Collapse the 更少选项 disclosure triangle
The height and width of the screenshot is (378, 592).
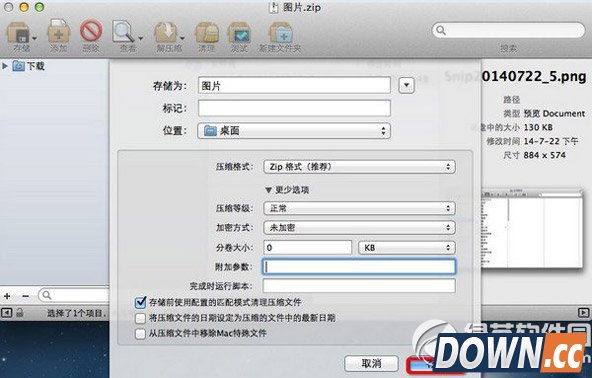pos(268,190)
